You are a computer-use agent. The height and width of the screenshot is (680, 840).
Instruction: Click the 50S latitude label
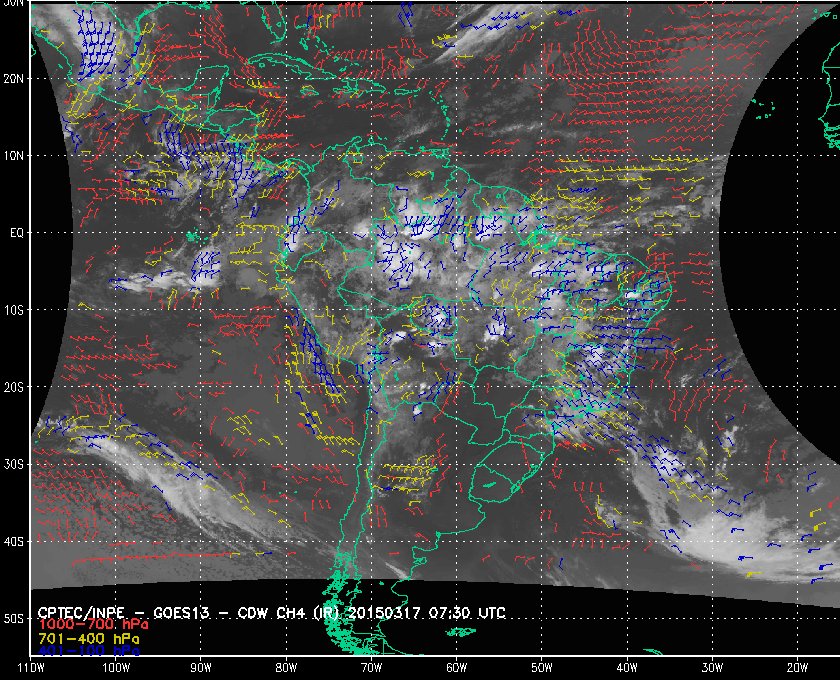[14, 618]
